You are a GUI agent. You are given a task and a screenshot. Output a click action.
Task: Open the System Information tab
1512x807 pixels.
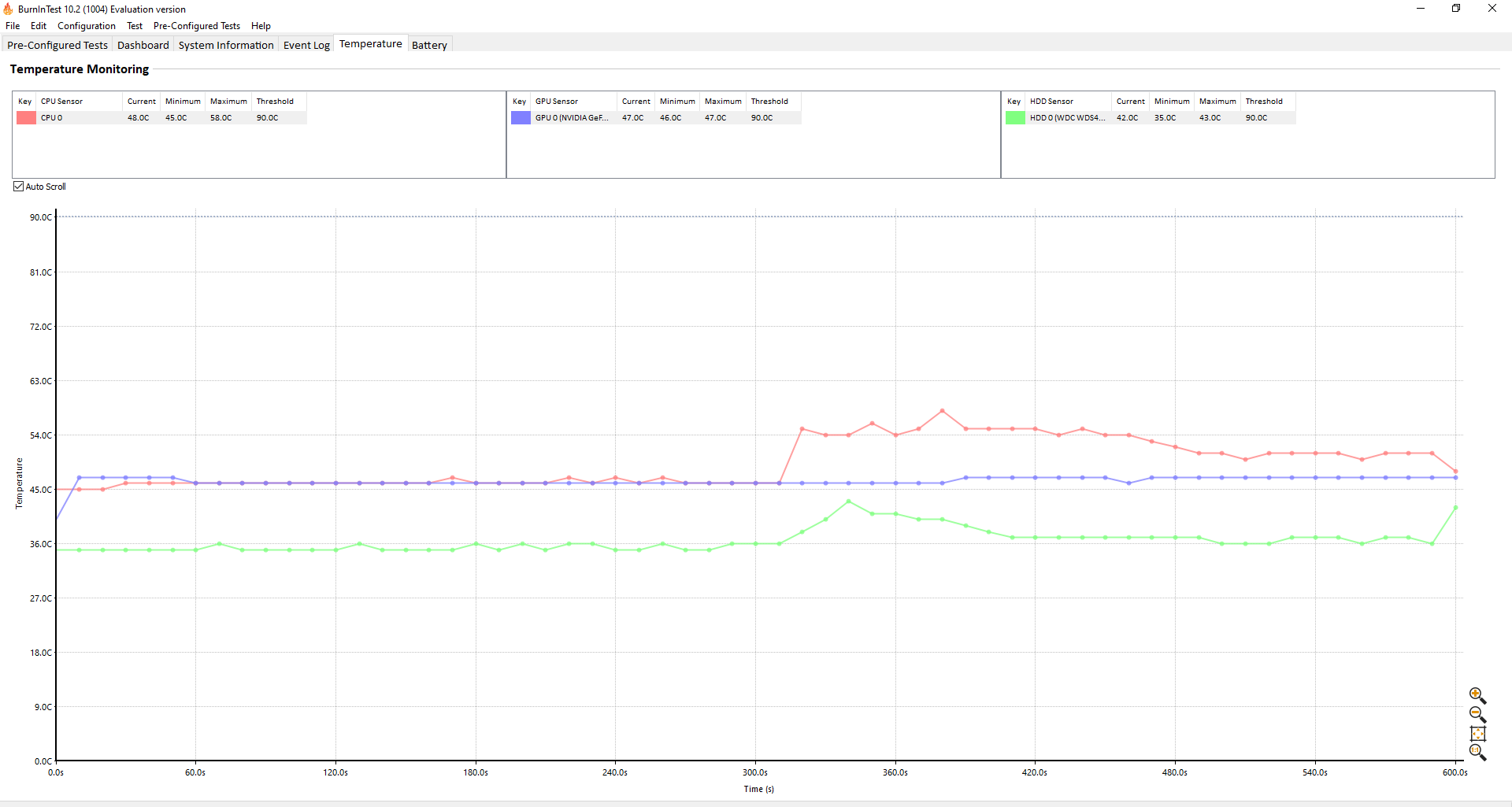coord(226,45)
